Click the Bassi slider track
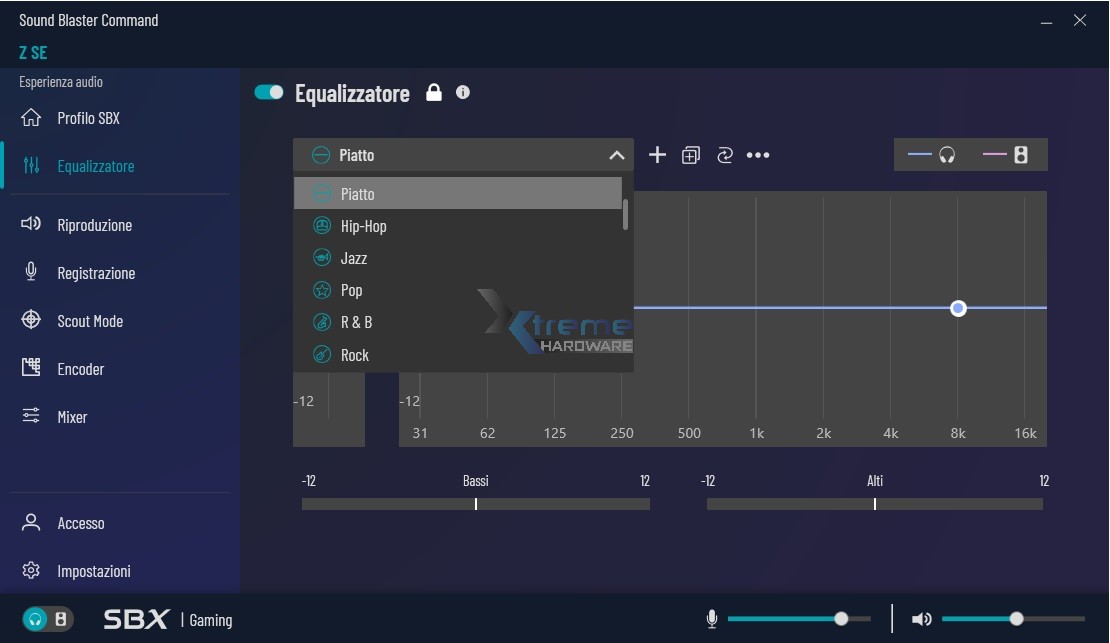Image resolution: width=1110 pixels, height=643 pixels. coord(476,504)
